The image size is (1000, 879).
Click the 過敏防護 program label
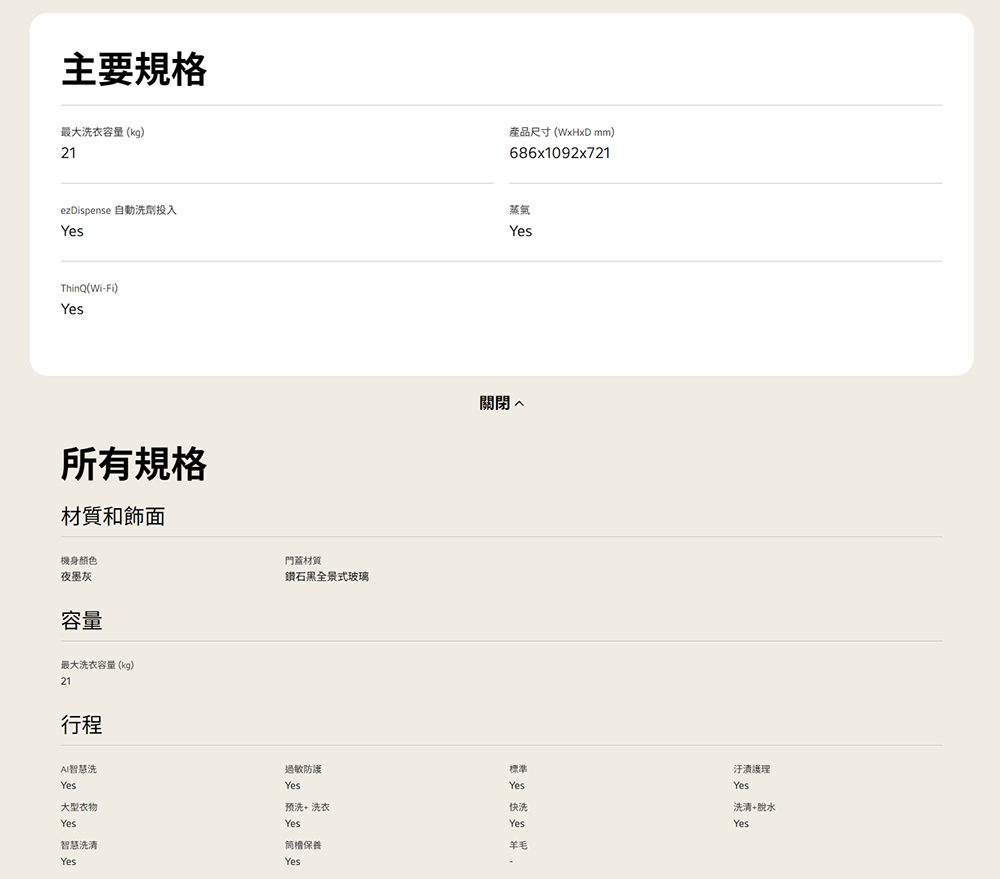303,769
